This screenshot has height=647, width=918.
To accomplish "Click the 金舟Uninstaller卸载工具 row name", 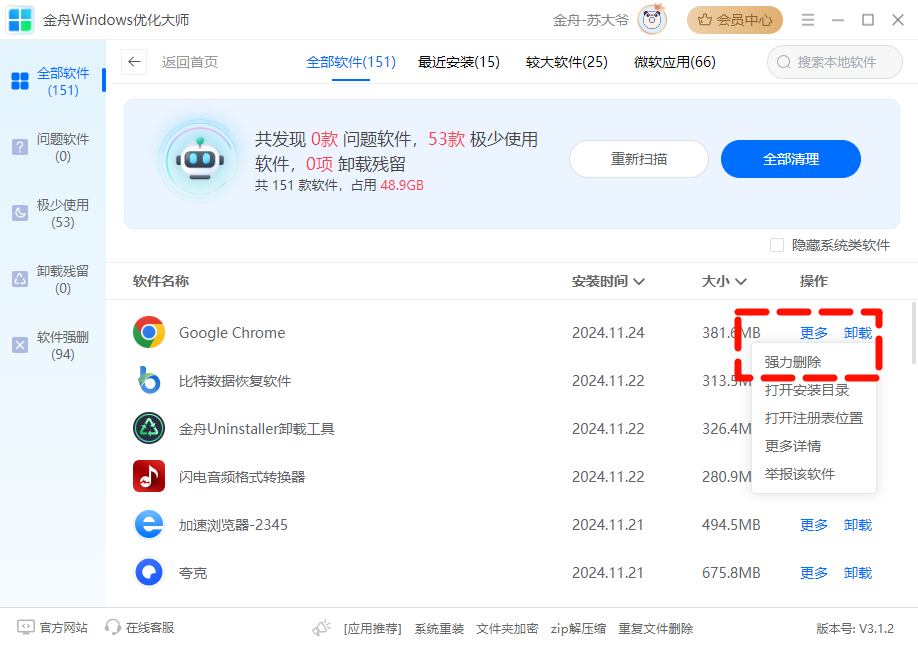I will point(256,429).
